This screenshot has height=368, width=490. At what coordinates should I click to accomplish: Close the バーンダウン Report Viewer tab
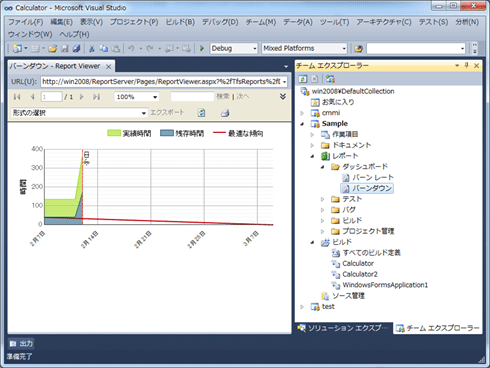(x=108, y=67)
